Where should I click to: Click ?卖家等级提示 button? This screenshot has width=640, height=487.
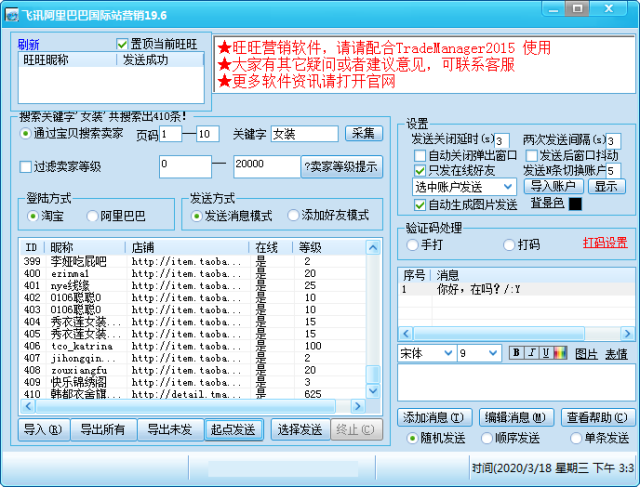[x=341, y=167]
